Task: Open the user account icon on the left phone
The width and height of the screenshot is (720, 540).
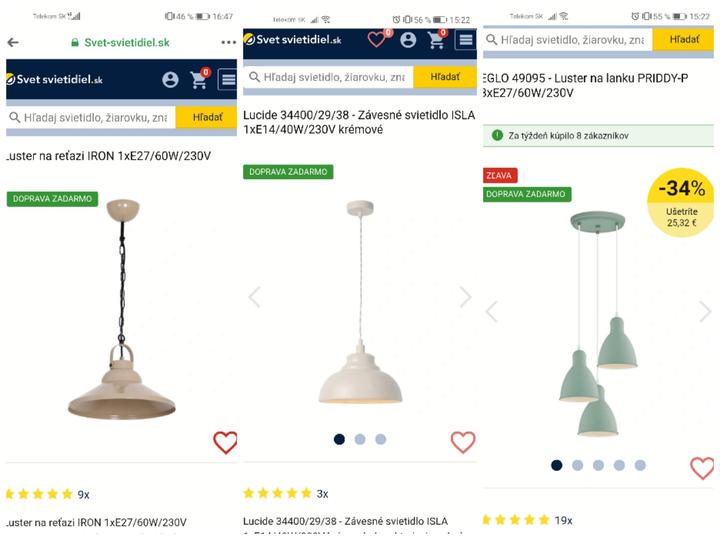Action: (x=170, y=79)
